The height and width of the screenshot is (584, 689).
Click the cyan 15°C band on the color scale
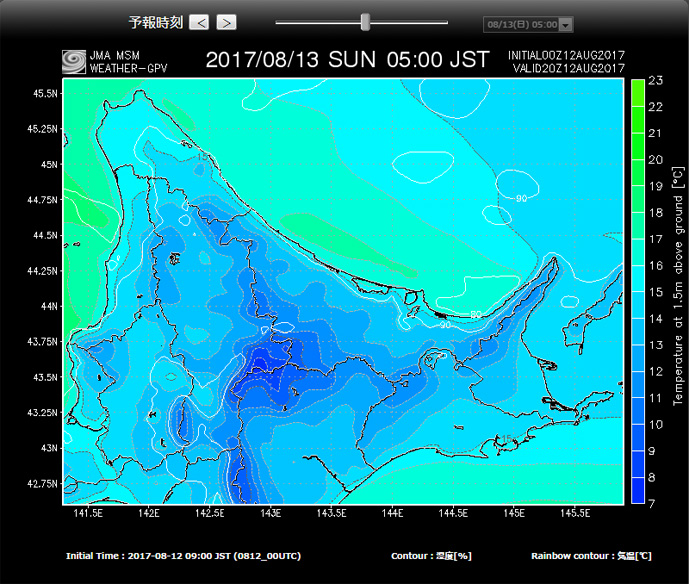point(636,292)
